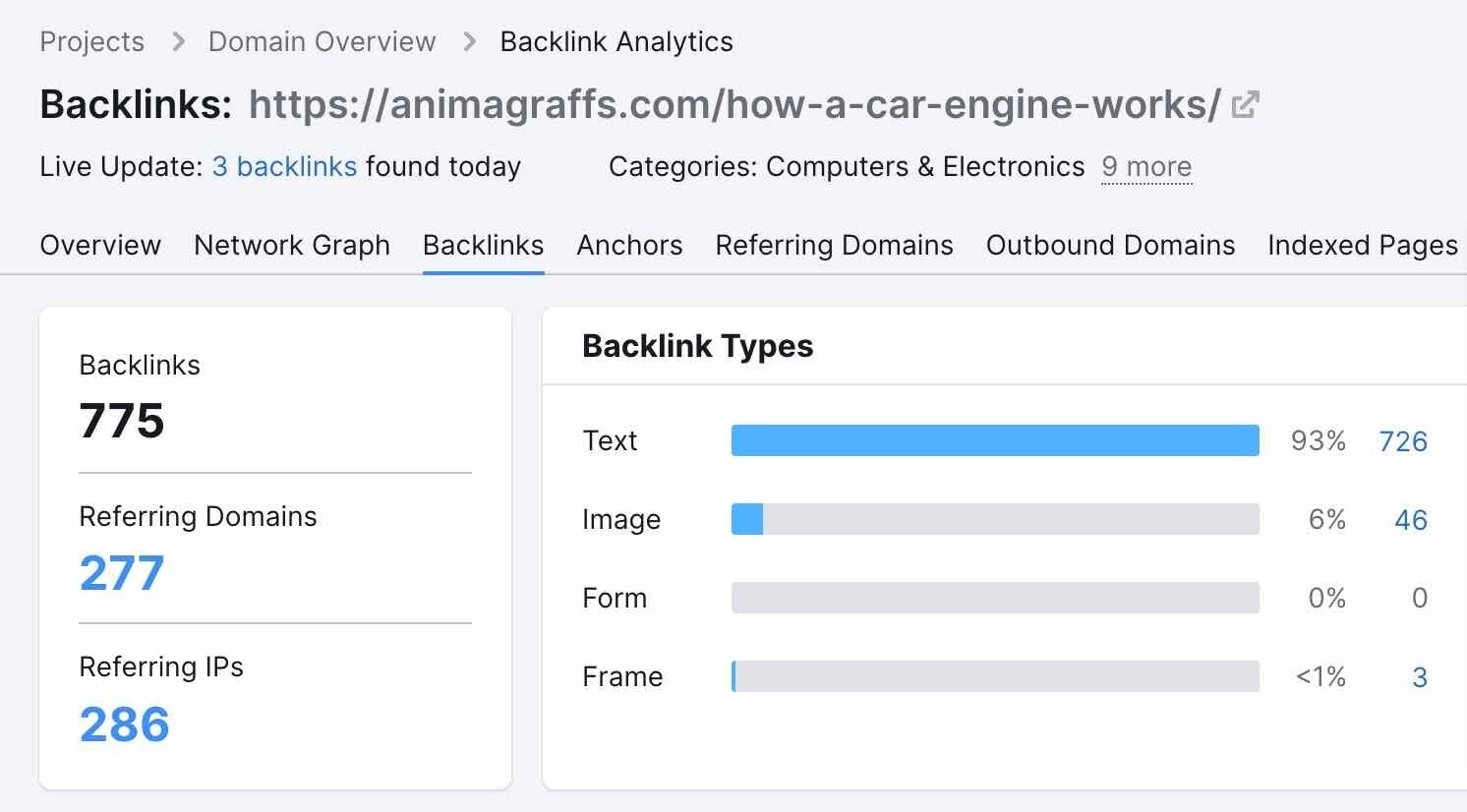The height and width of the screenshot is (812, 1467).
Task: Open the '3 backlinks' live update link
Action: (x=284, y=167)
